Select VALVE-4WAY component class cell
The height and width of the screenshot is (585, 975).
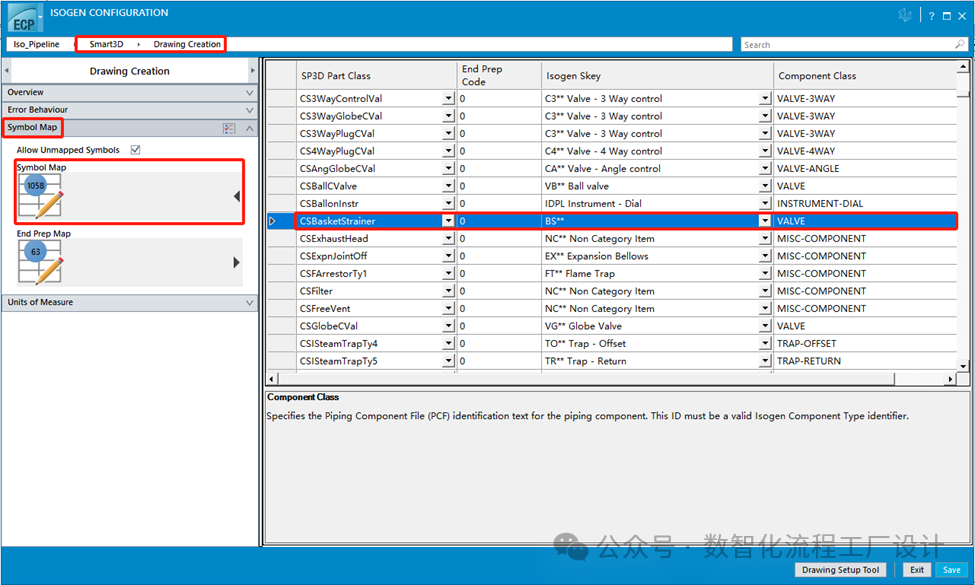[x=865, y=151]
